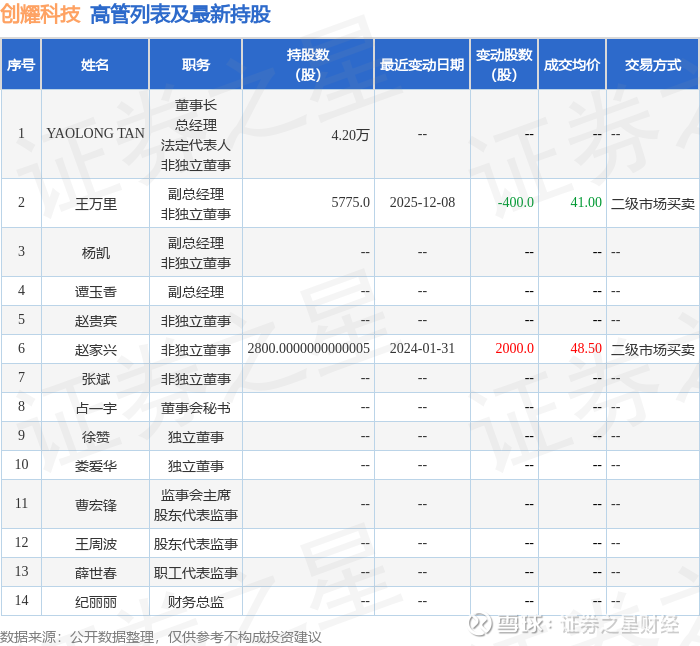Click the red 48.50 price value
This screenshot has width=700, height=646.
586,348
